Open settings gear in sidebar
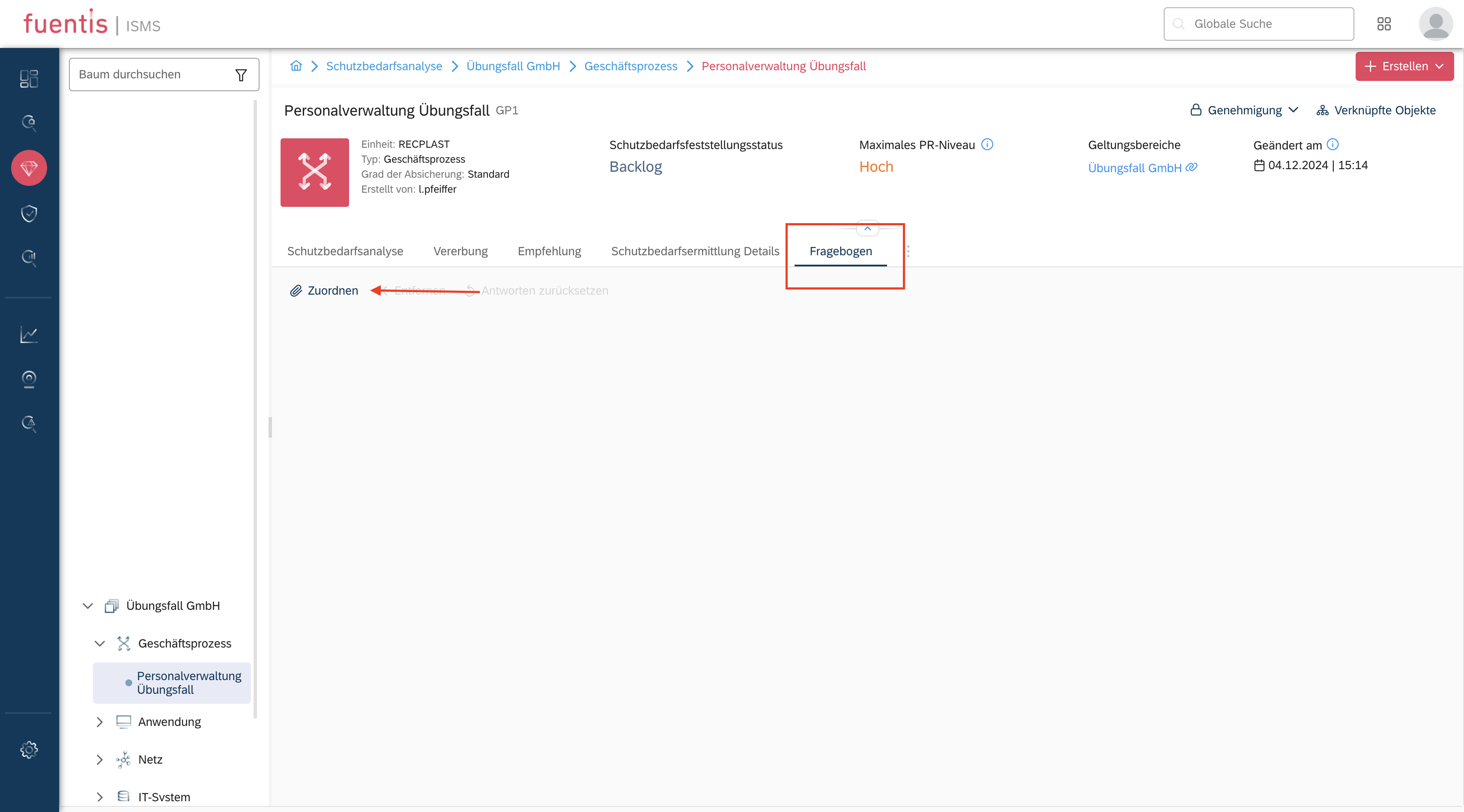 point(28,749)
